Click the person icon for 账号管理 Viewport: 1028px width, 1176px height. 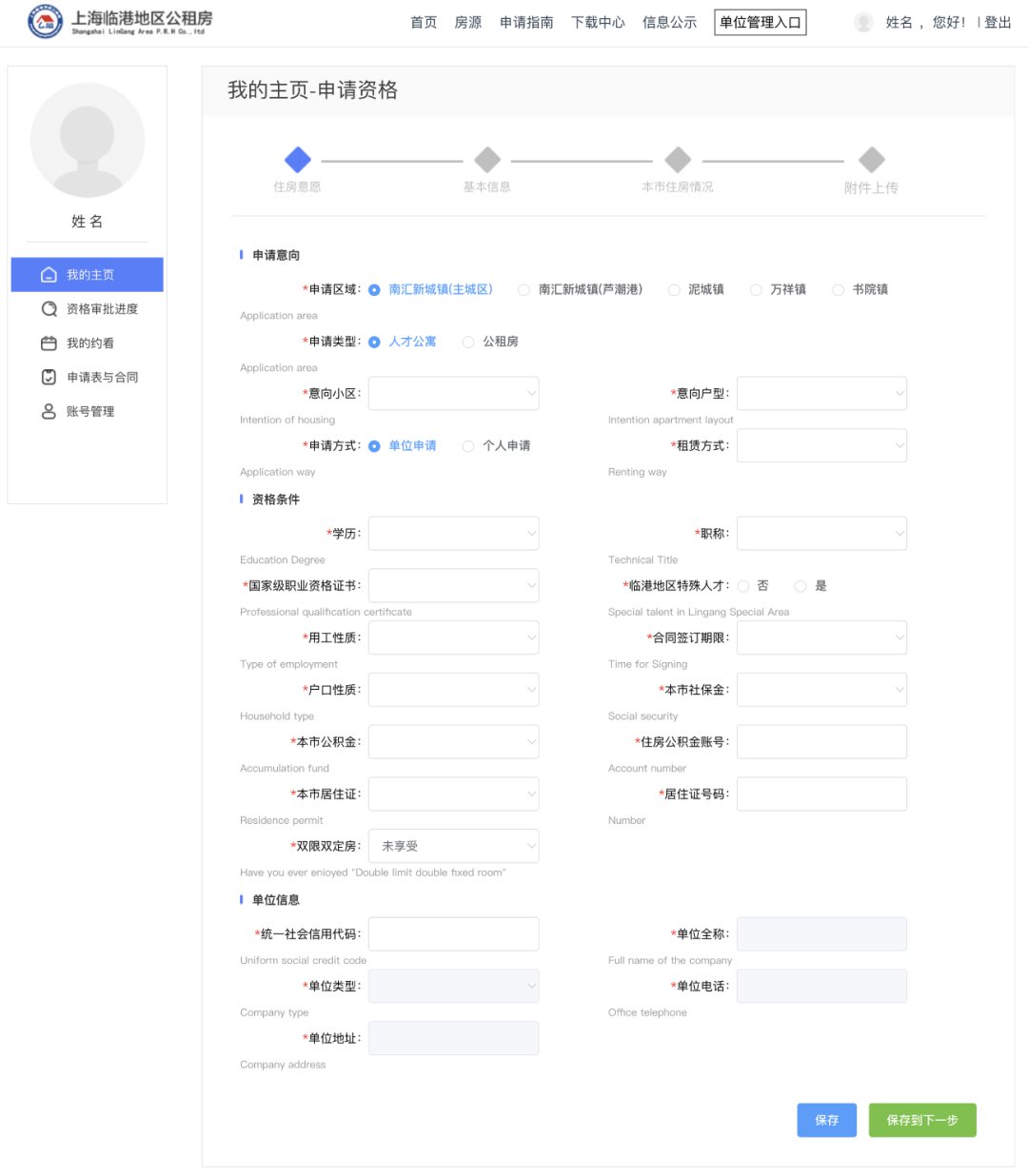[x=49, y=412]
